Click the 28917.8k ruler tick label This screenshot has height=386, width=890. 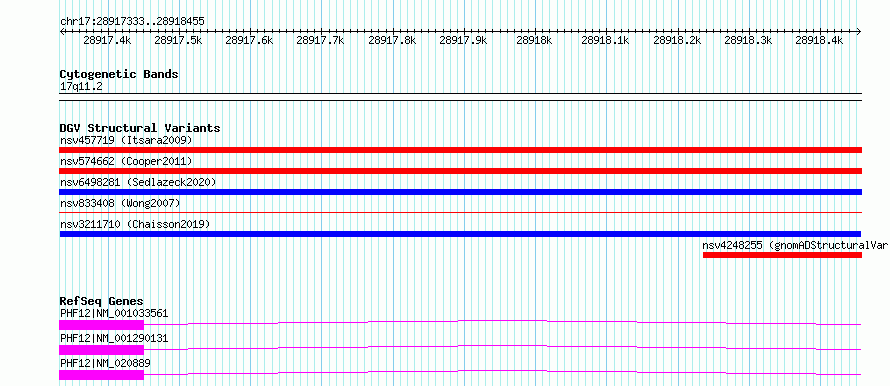[x=392, y=40]
